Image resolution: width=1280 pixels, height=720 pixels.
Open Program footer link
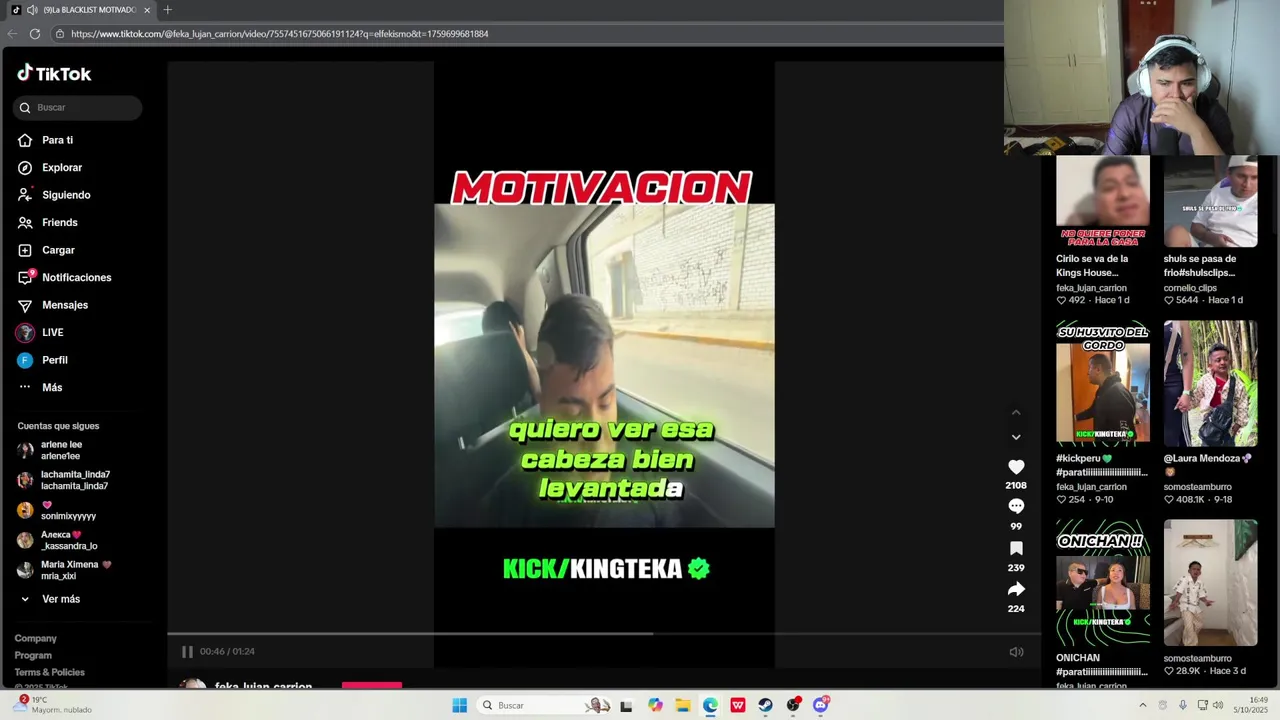[x=33, y=655]
